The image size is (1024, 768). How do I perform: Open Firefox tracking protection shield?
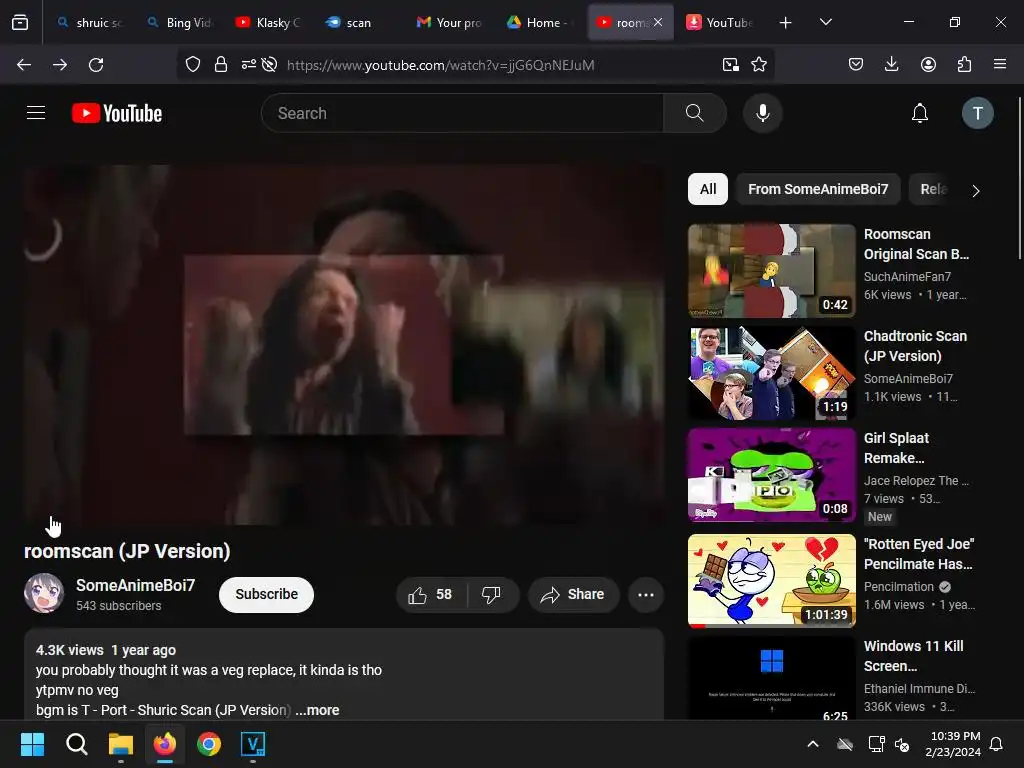pos(193,65)
